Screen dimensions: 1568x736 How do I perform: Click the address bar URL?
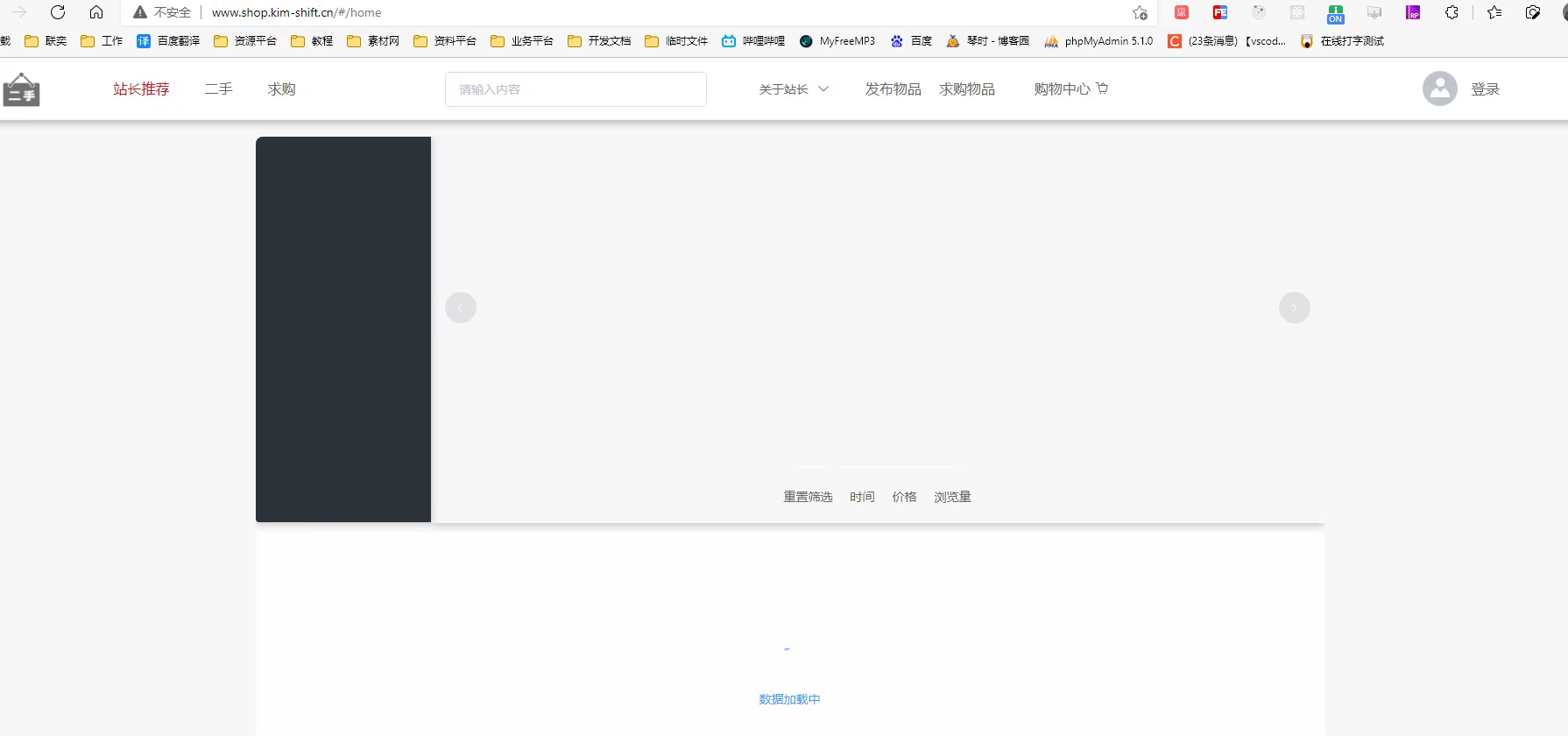coord(296,12)
